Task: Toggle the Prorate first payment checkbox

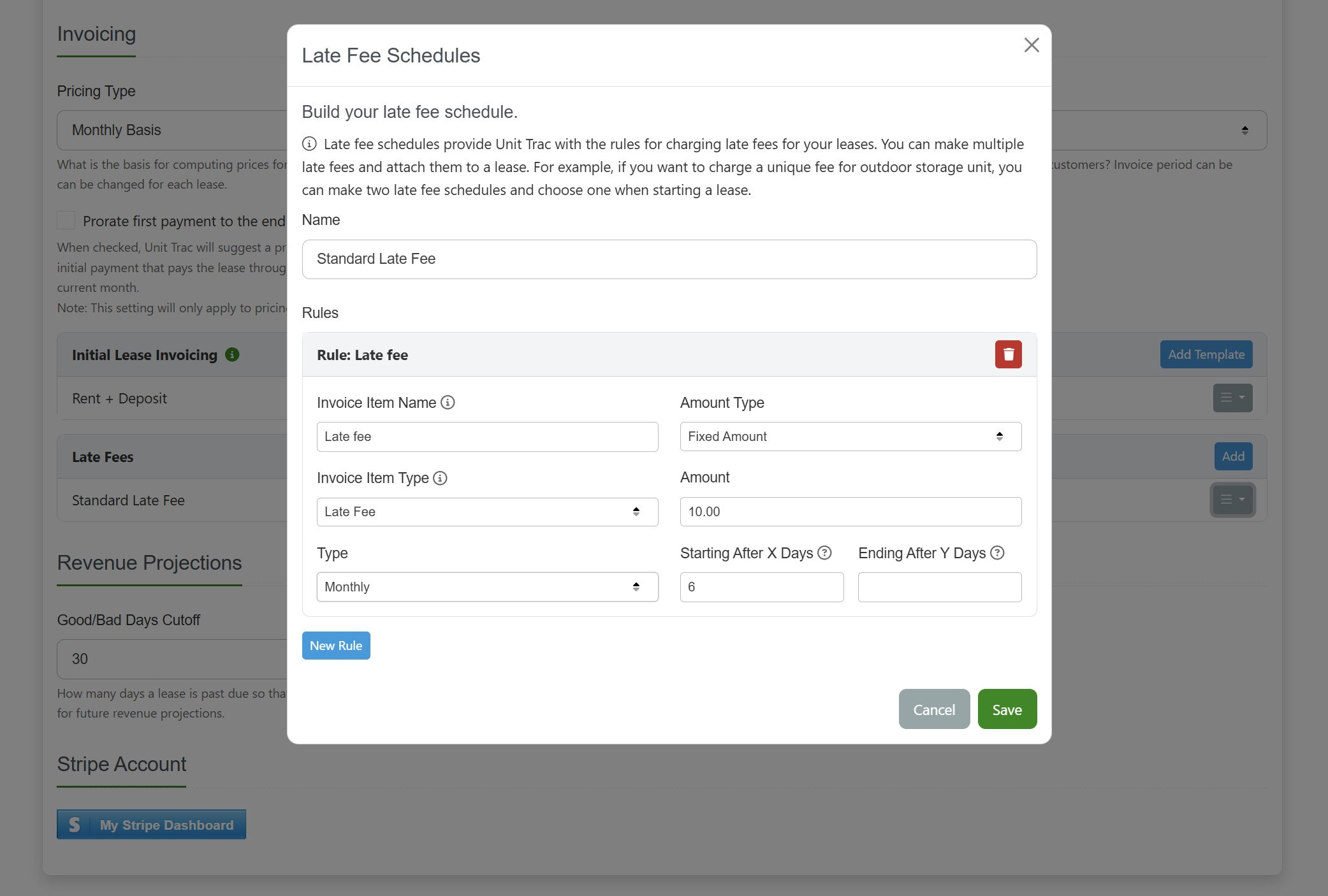Action: [x=66, y=220]
